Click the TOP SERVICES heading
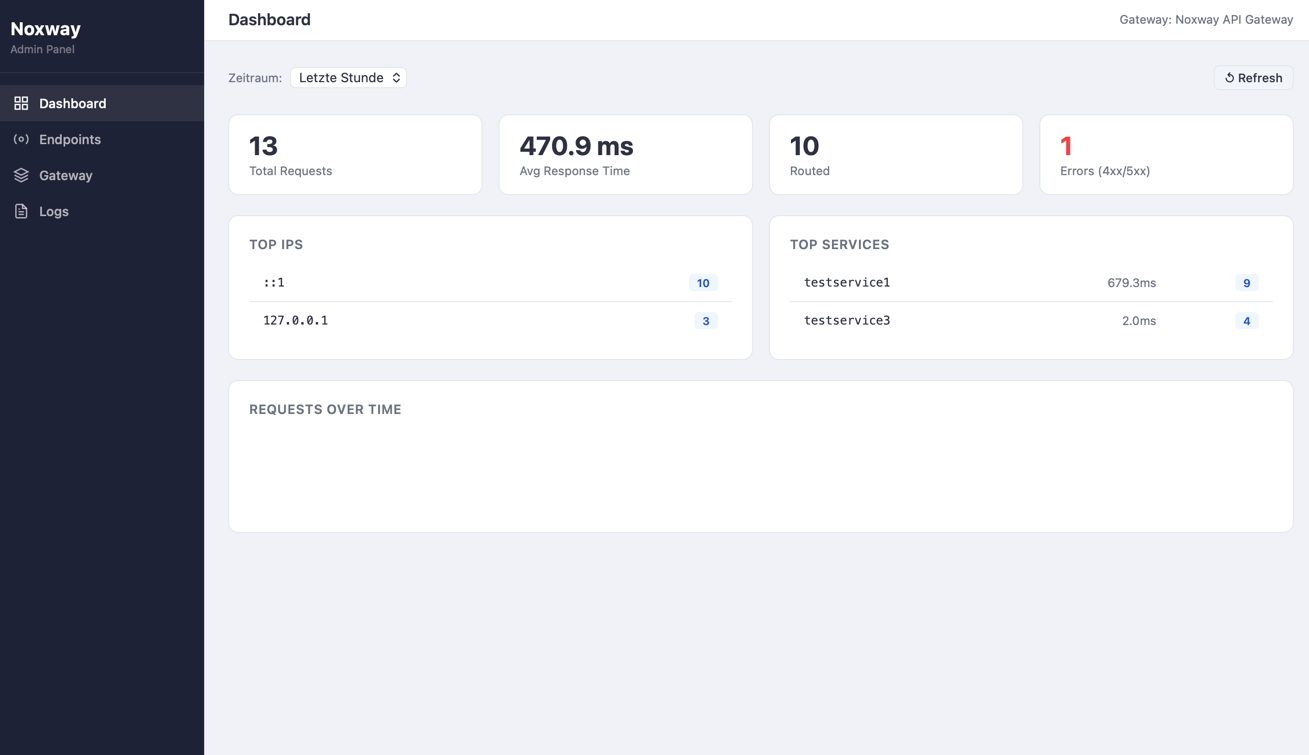 tap(839, 244)
